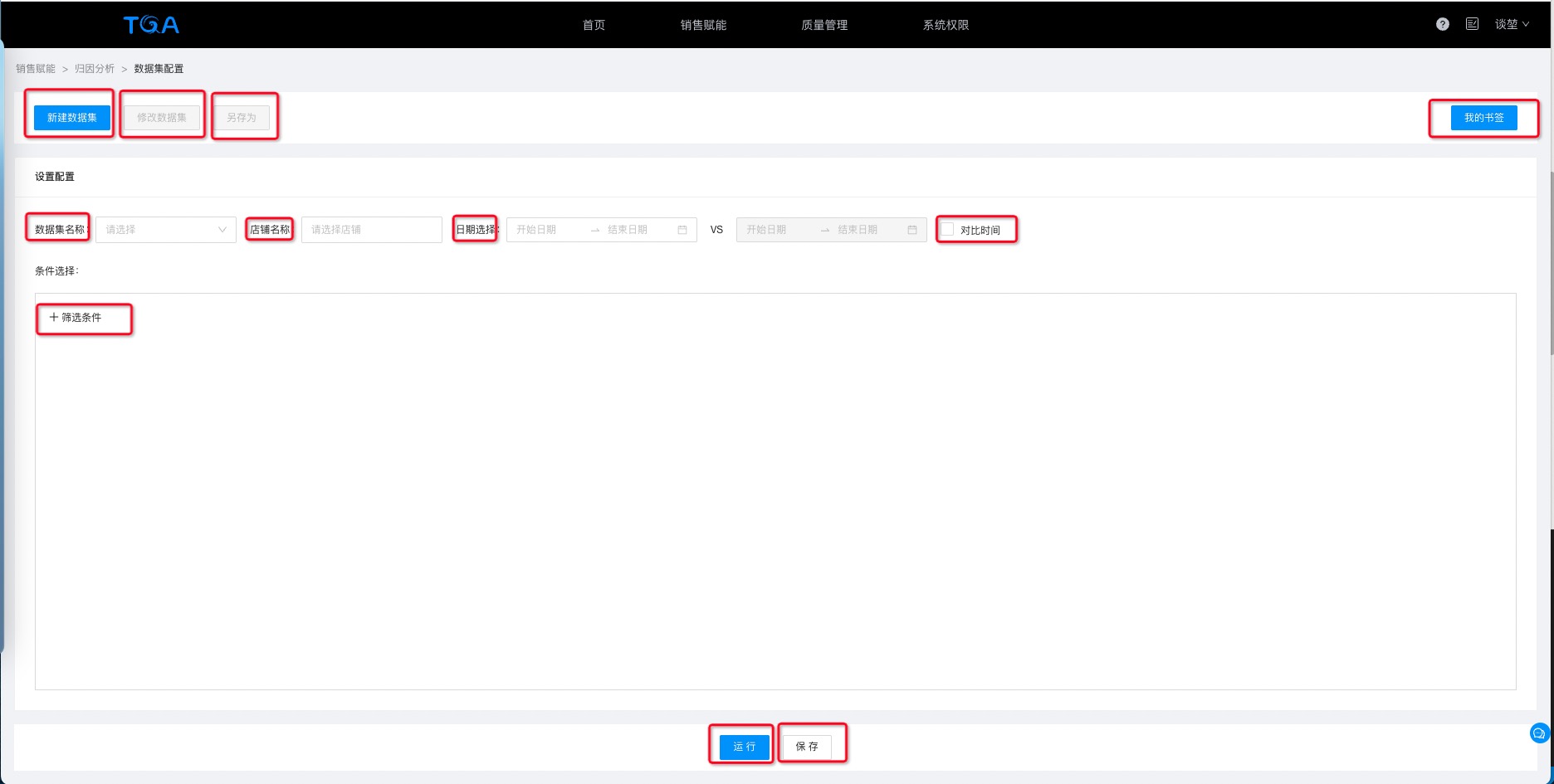Click 另存为 button

[242, 118]
